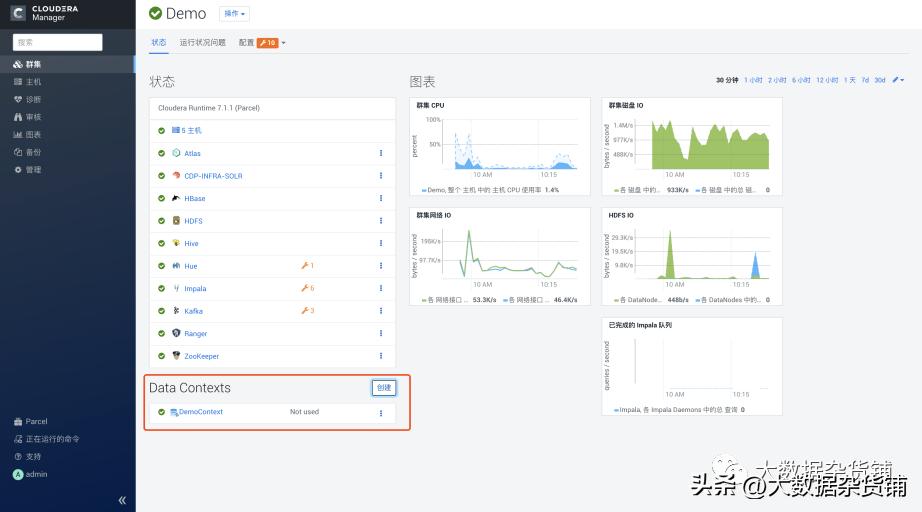Image resolution: width=922 pixels, height=512 pixels.
Task: Expand the 配置 warnings dropdown arrow
Action: [283, 43]
